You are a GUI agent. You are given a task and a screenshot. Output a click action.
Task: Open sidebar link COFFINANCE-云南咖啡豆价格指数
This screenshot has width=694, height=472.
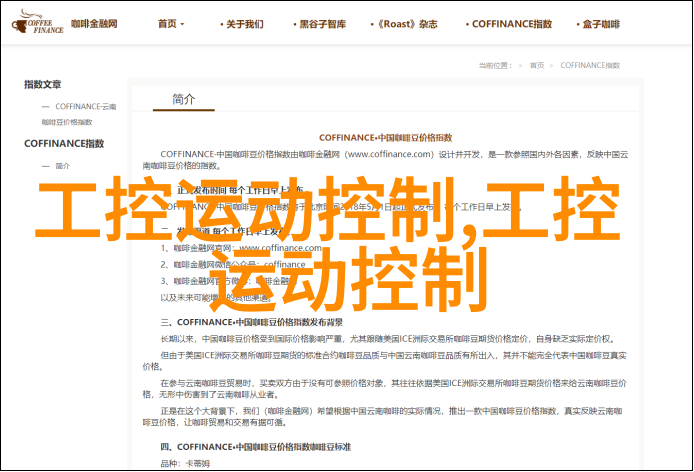tap(79, 114)
